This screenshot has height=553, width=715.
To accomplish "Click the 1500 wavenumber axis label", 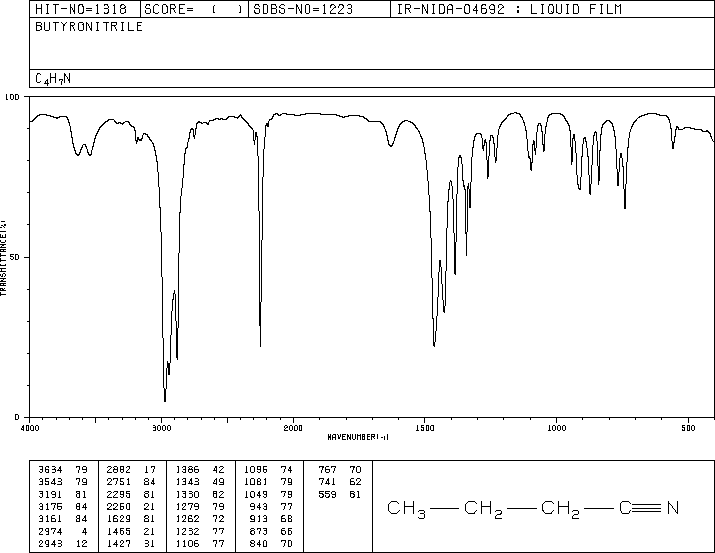I will tap(425, 428).
